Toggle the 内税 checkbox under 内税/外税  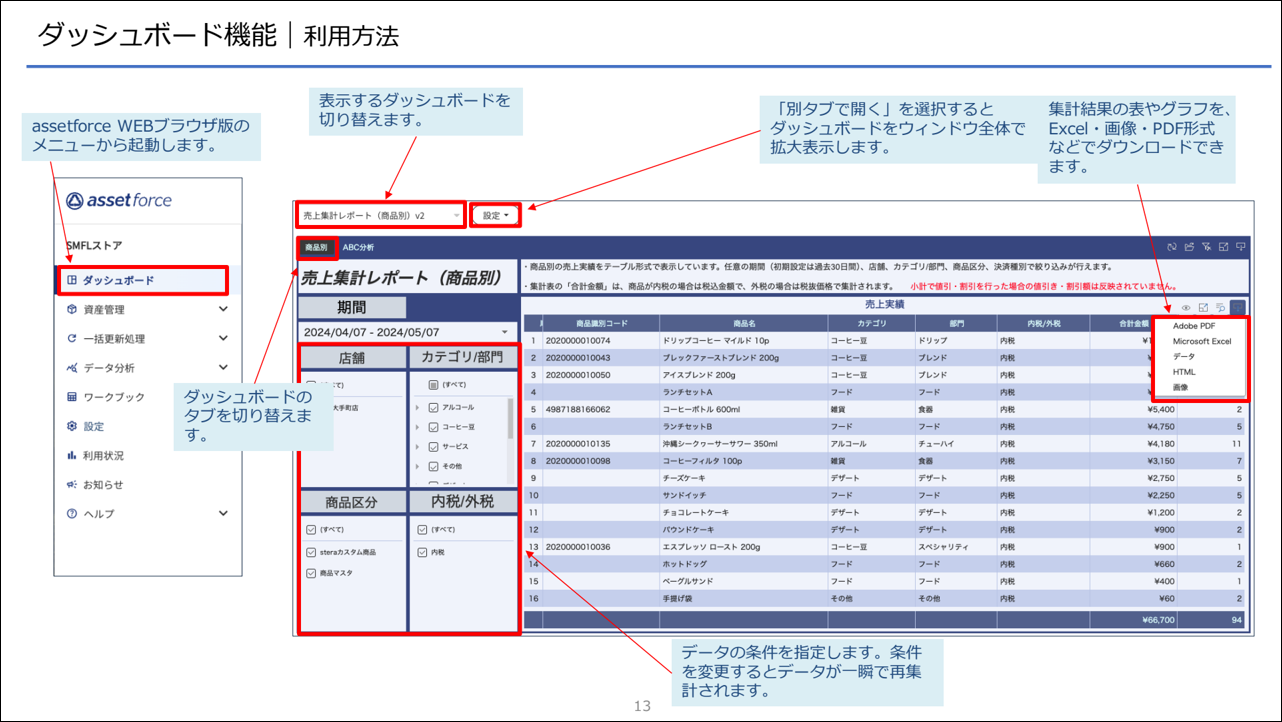click(421, 552)
